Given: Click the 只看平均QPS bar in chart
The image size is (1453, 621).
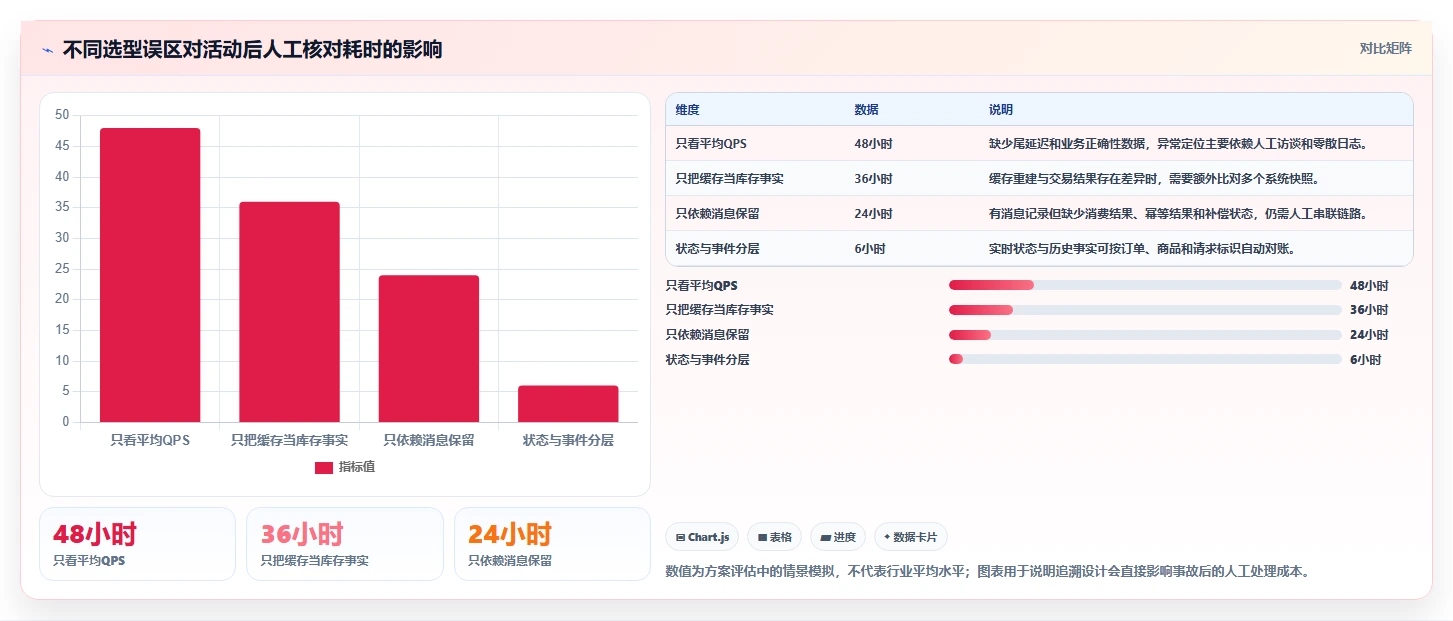Looking at the screenshot, I should point(150,275).
